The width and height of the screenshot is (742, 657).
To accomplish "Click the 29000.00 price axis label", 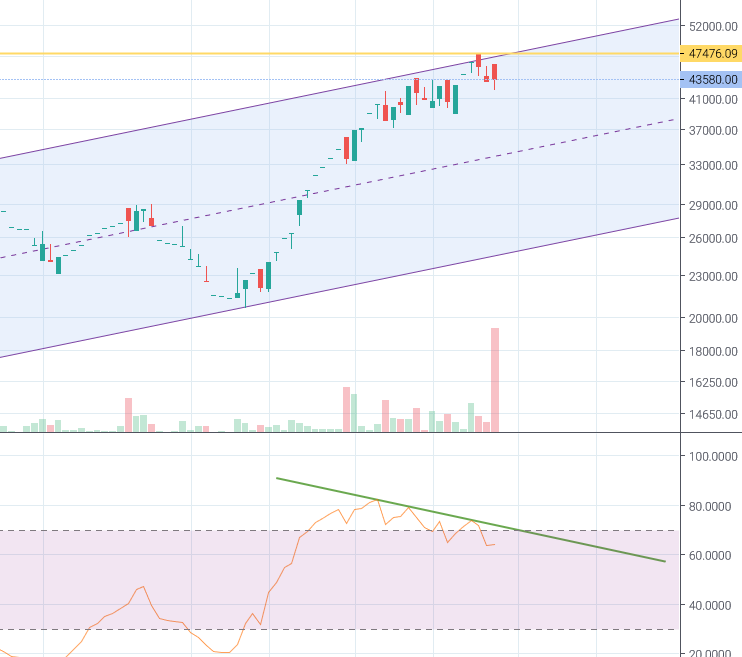I will tap(713, 205).
